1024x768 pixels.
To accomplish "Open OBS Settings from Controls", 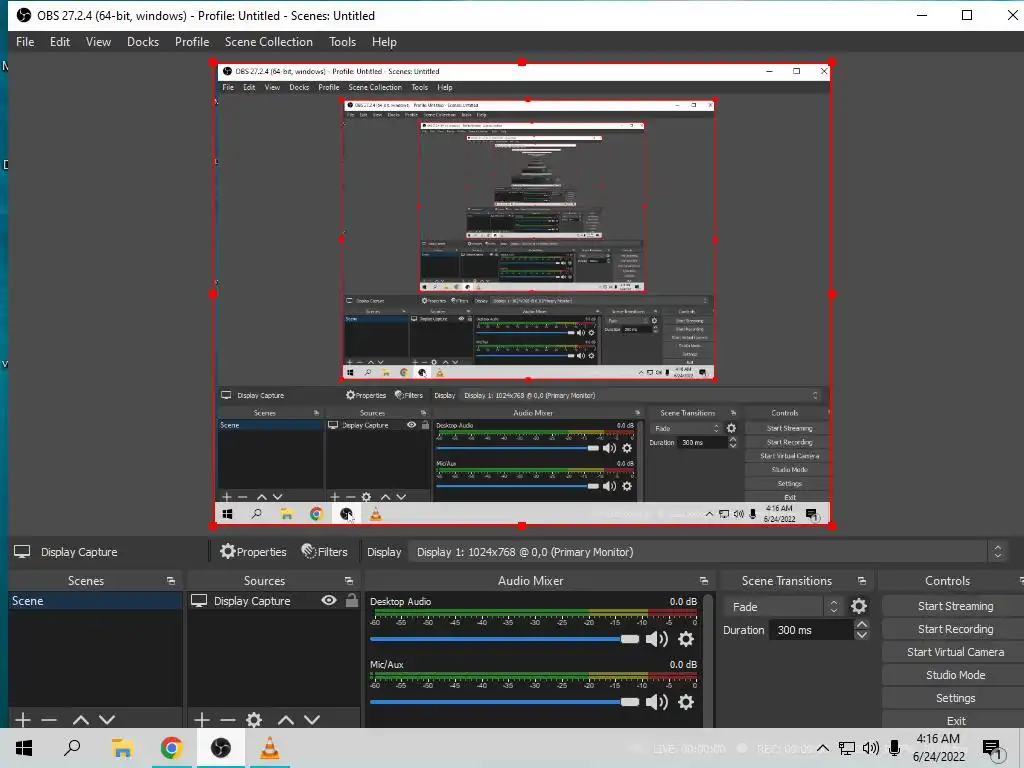I will coord(955,698).
